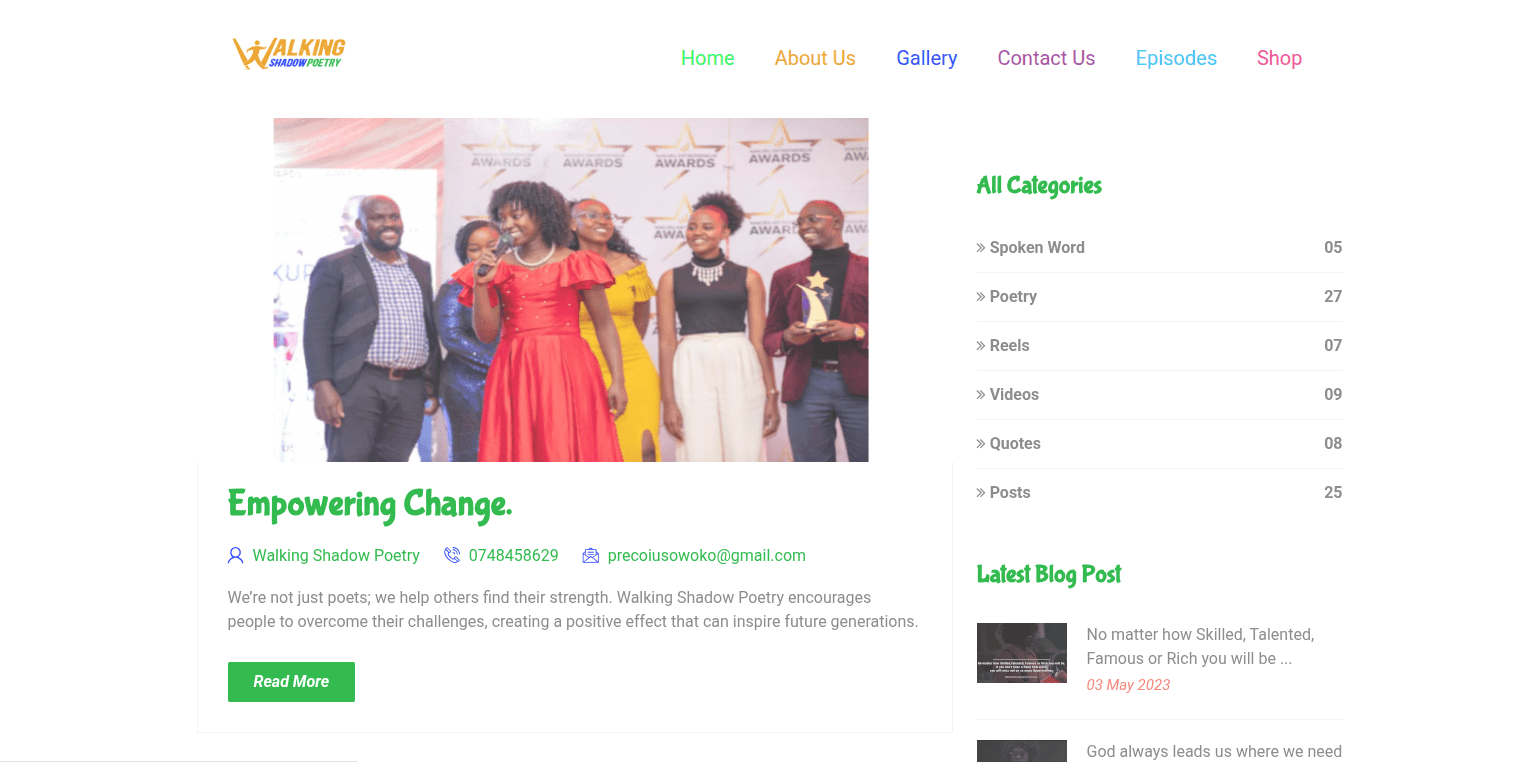The image size is (1524, 762).
Task: Open the Videos category
Action: point(1014,395)
